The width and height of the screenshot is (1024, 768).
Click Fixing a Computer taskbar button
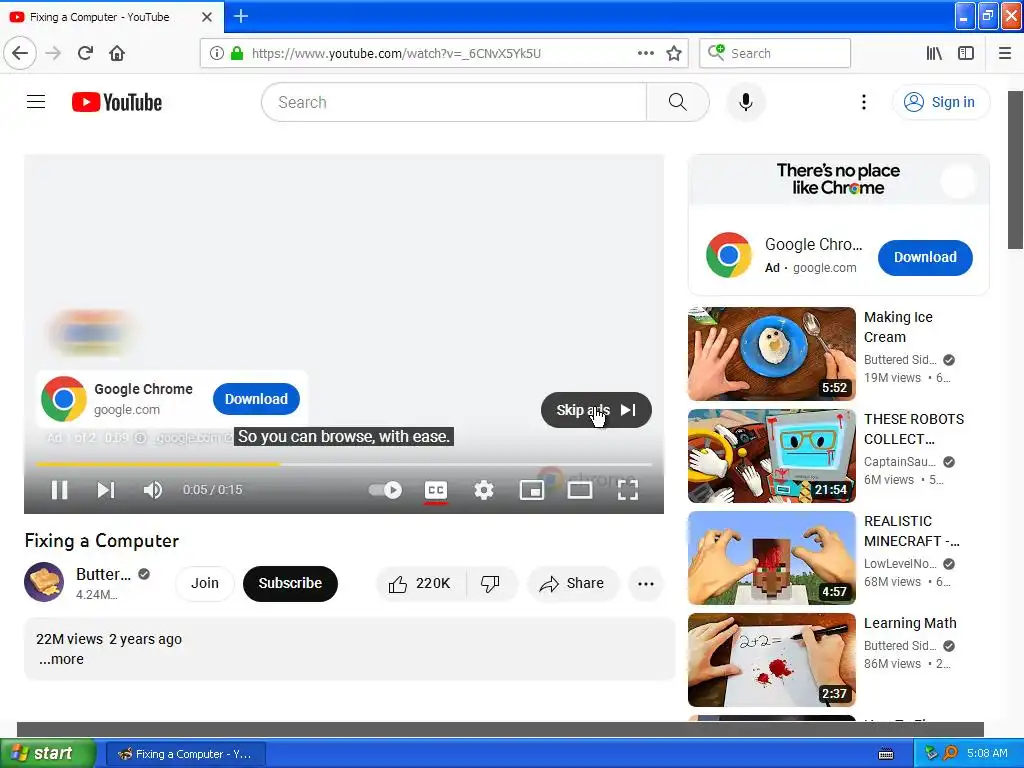pos(185,754)
